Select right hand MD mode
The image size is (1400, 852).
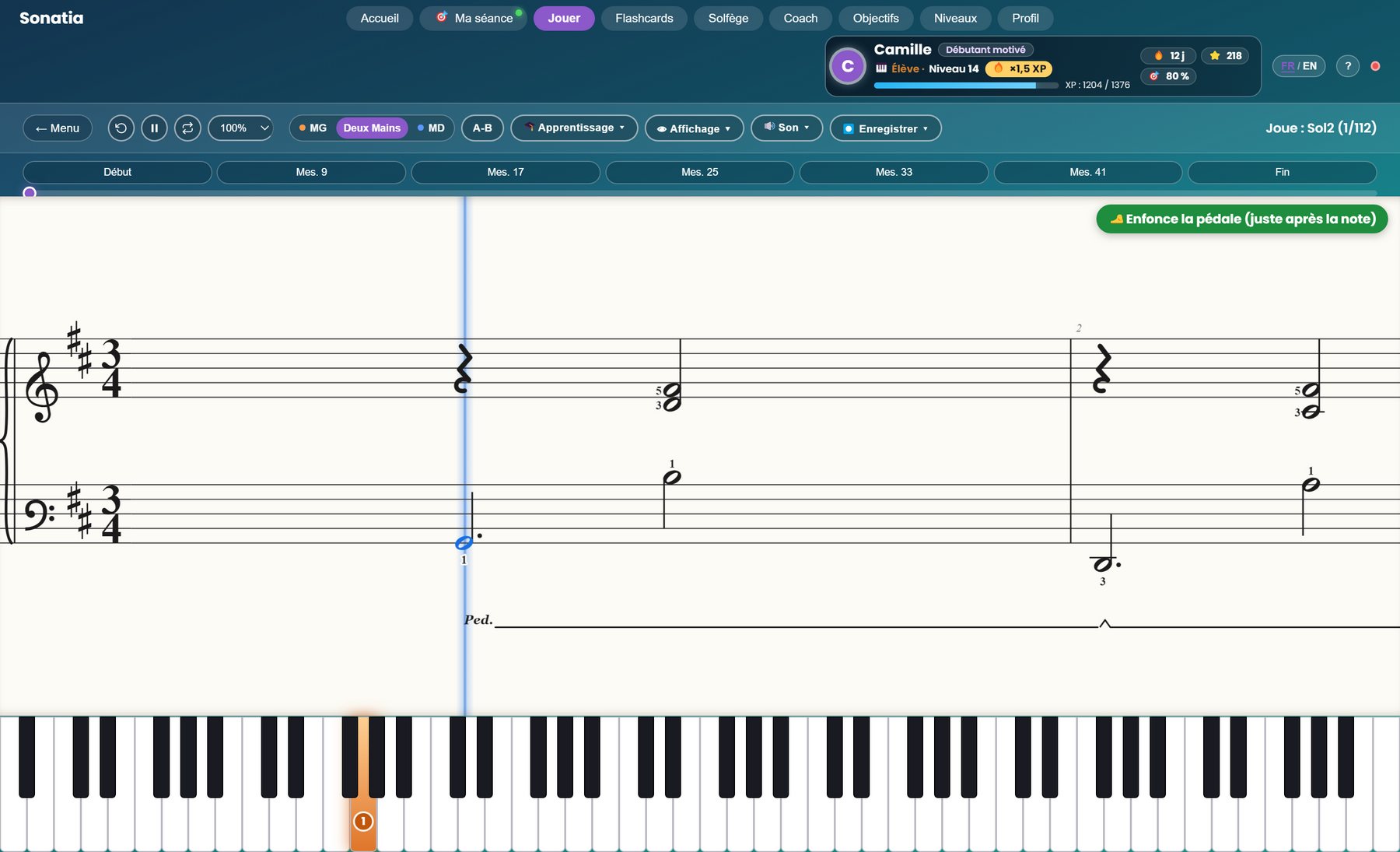pos(431,128)
